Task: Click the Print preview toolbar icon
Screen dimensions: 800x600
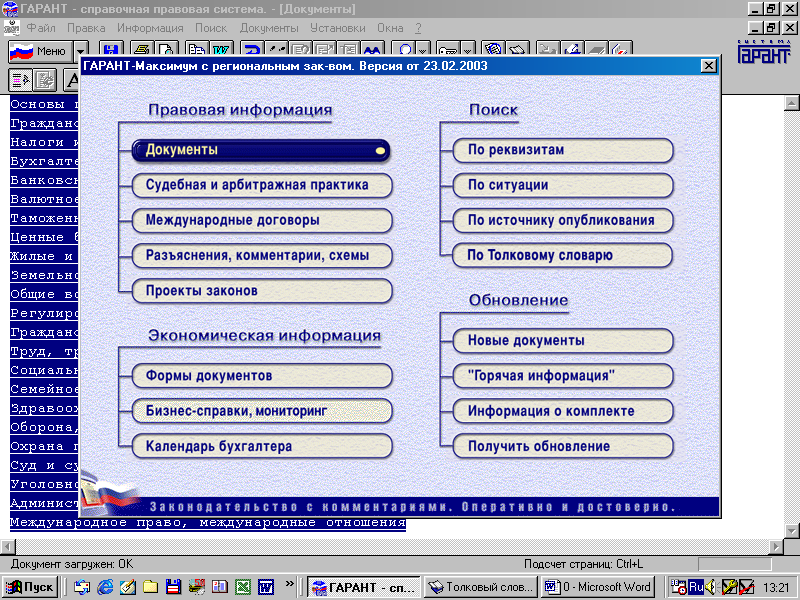Action: click(x=166, y=49)
